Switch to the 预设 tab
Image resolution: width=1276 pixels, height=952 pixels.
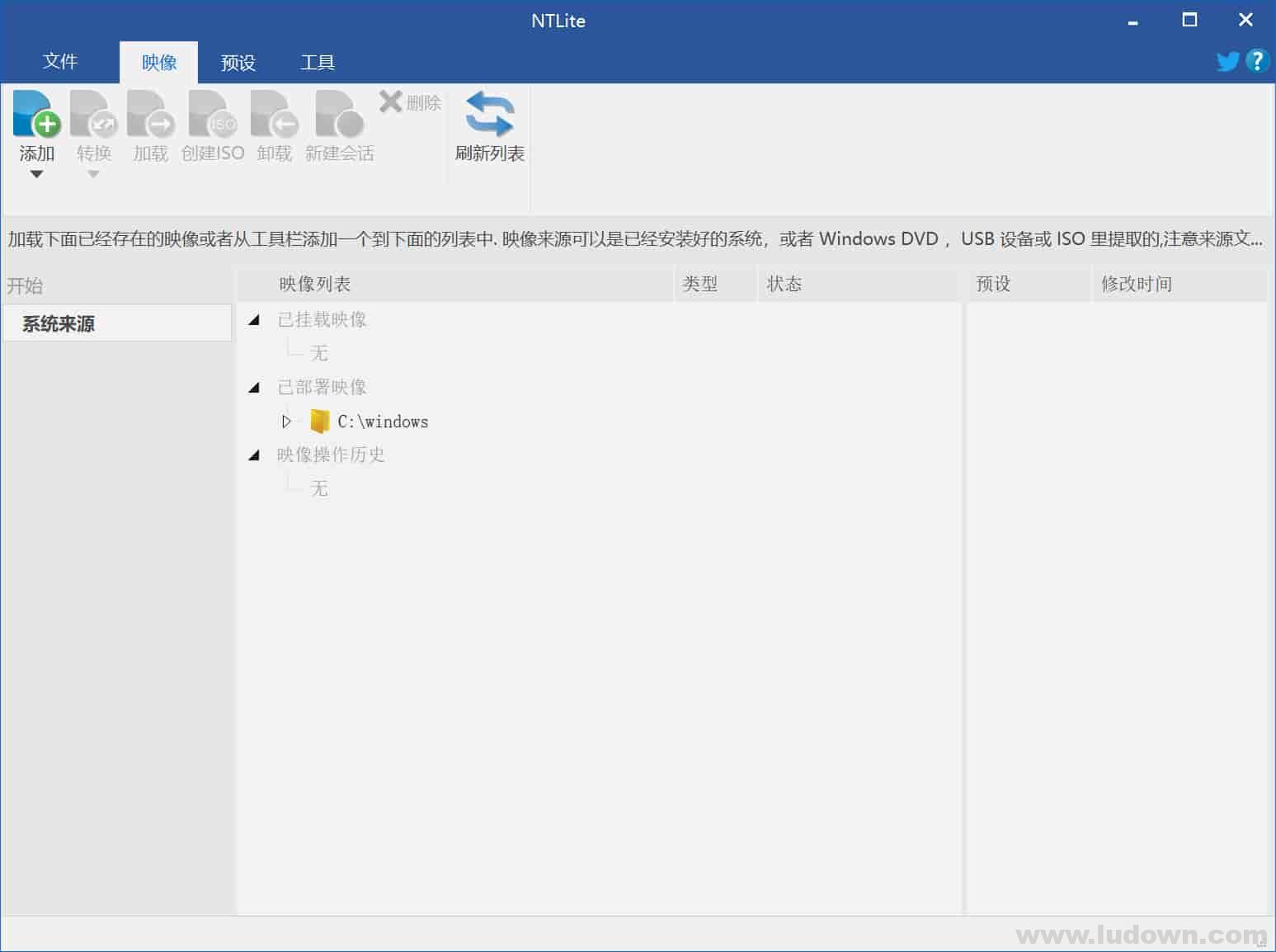pos(238,63)
